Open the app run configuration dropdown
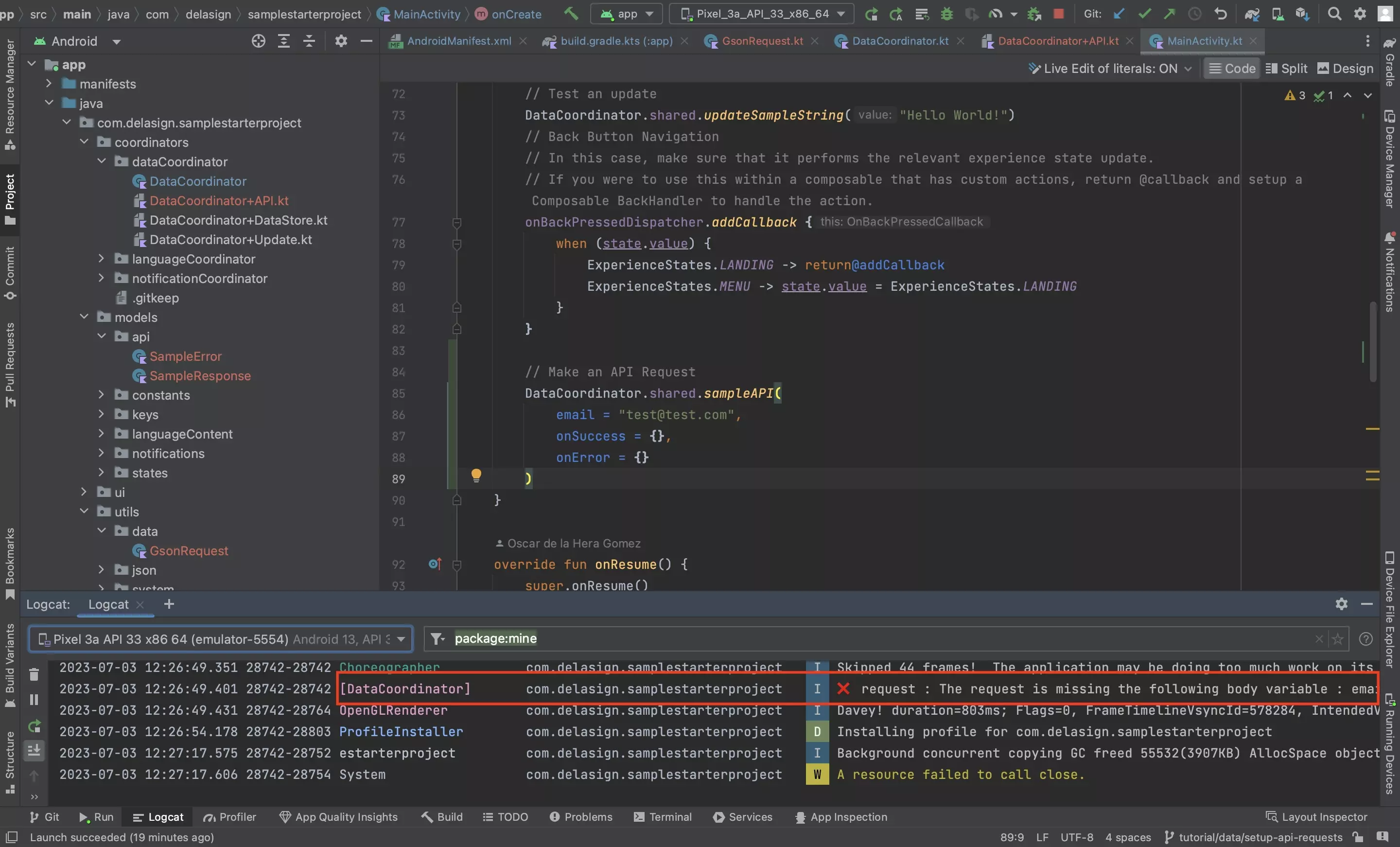This screenshot has width=1400, height=847. click(x=626, y=14)
